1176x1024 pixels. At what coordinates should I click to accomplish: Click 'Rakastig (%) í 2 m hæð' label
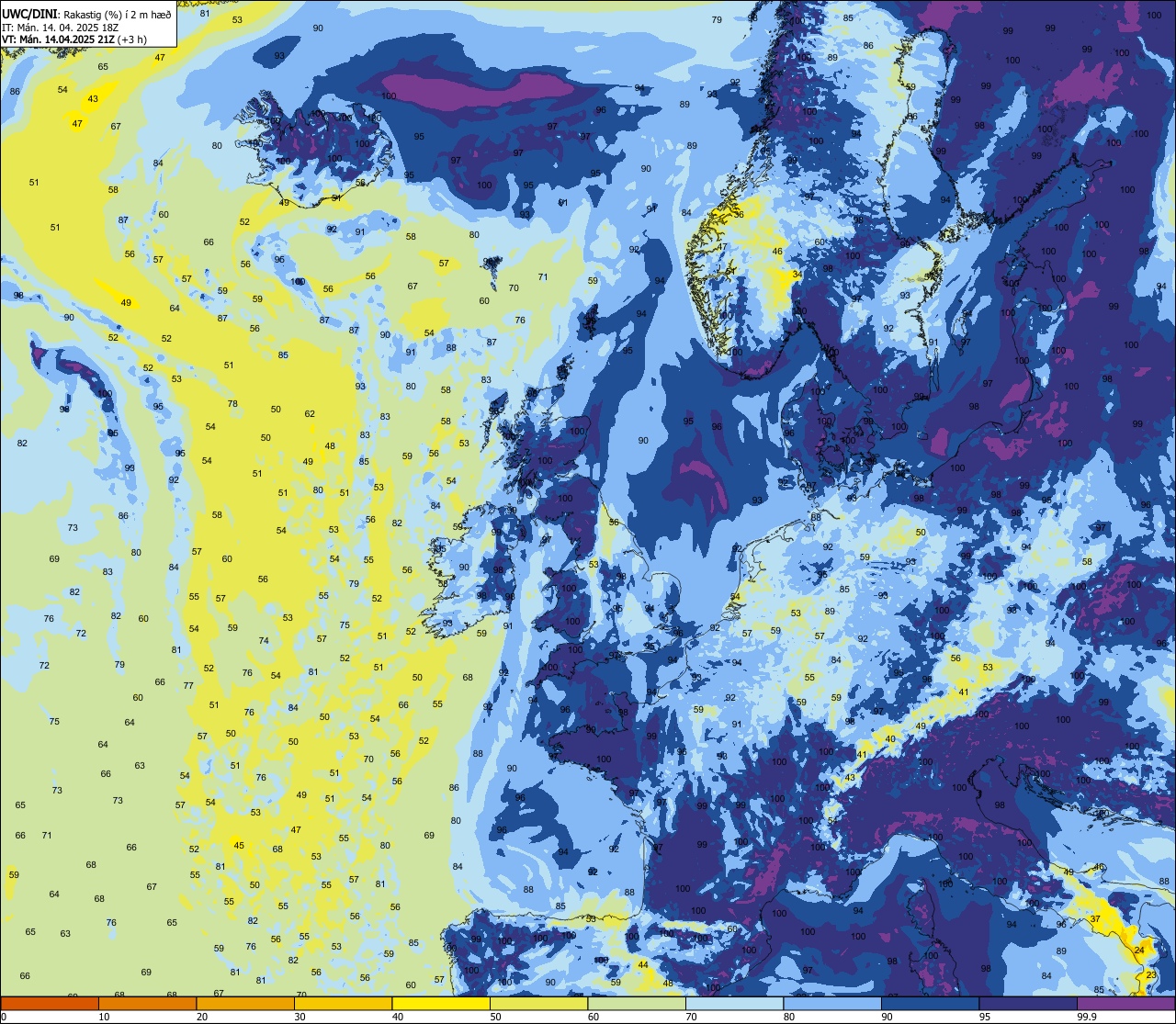(118, 14)
